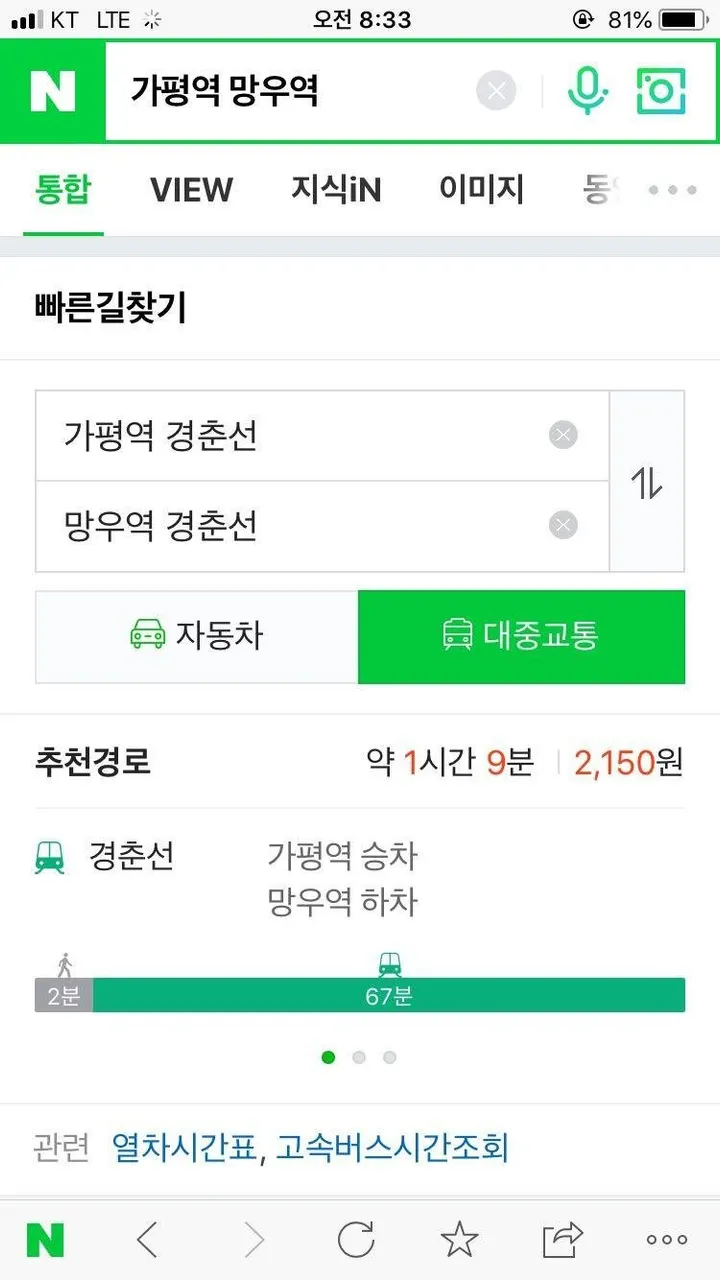Open the 고속버스시간조회 link
The height and width of the screenshot is (1280, 720).
pyautogui.click(x=392, y=1148)
